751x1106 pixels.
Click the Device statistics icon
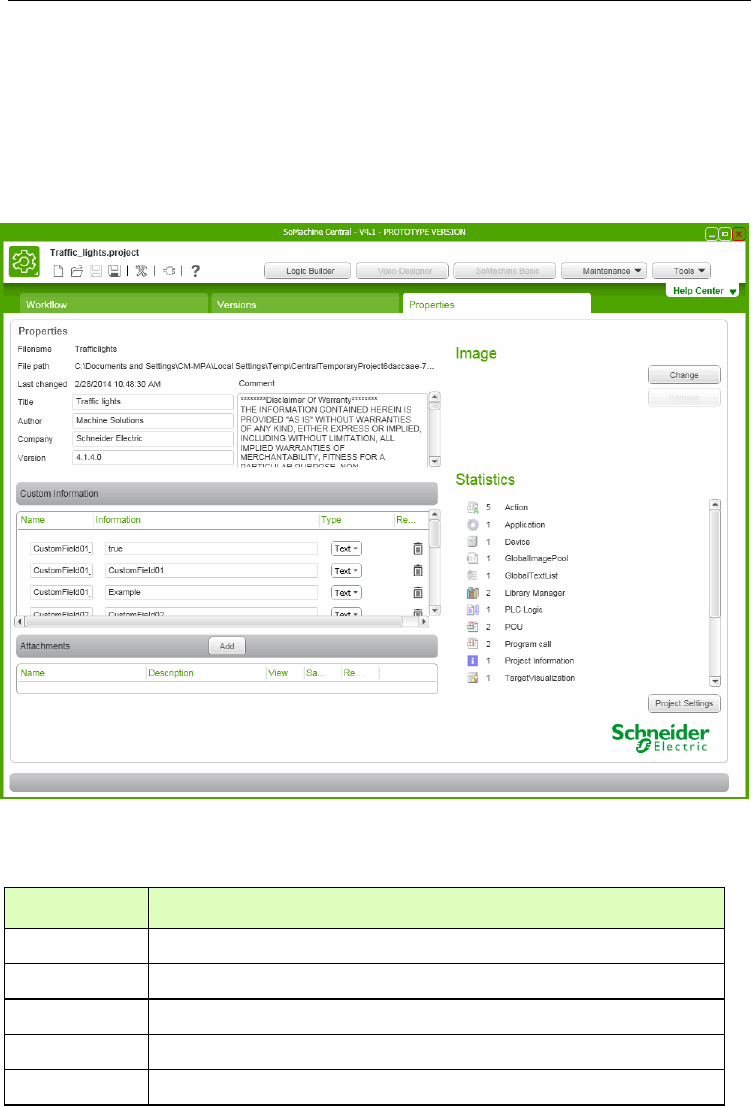(472, 542)
